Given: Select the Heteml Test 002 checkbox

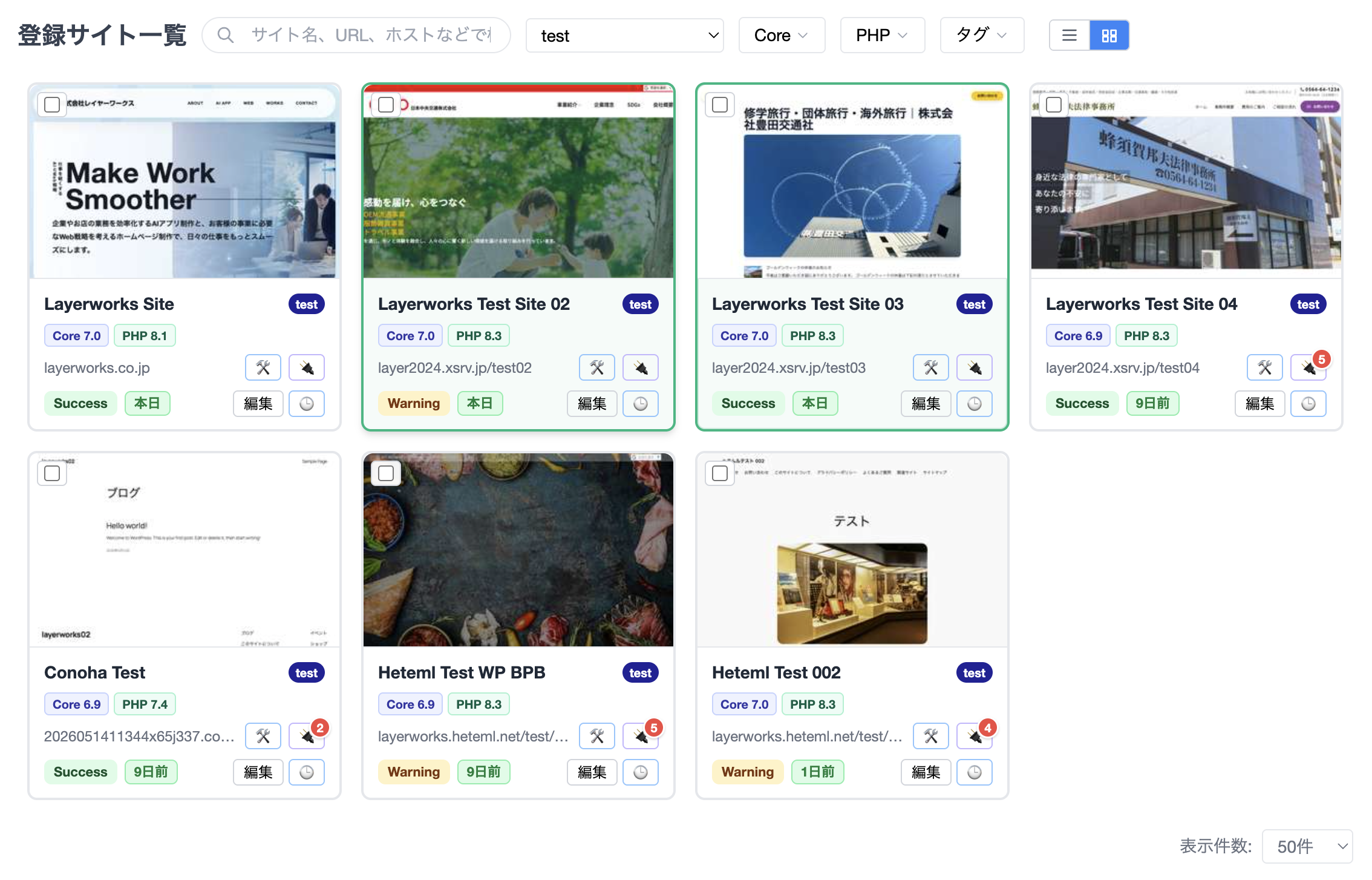Looking at the screenshot, I should click(x=720, y=473).
